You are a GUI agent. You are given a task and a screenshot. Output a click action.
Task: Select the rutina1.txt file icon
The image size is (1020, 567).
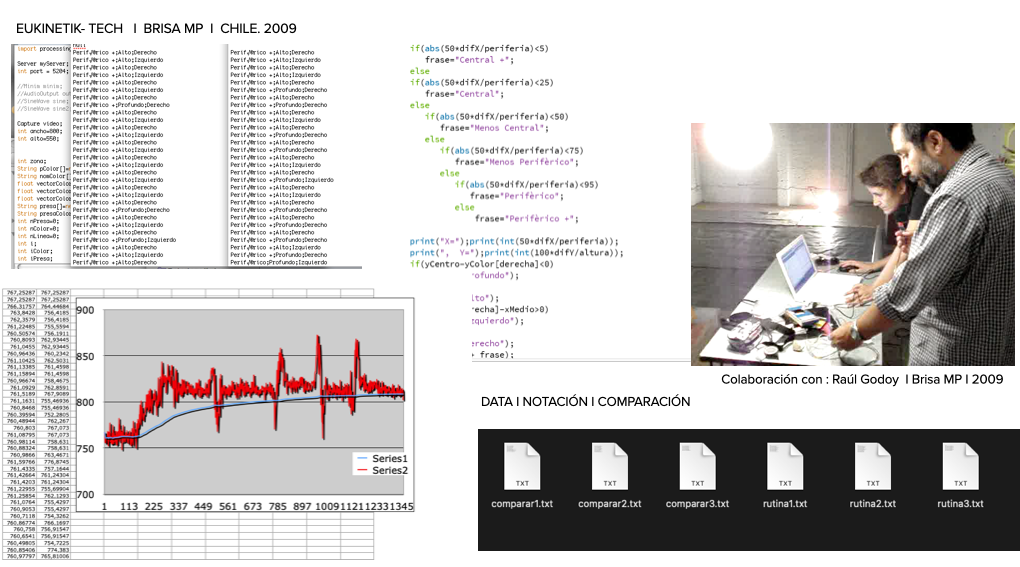click(x=785, y=465)
